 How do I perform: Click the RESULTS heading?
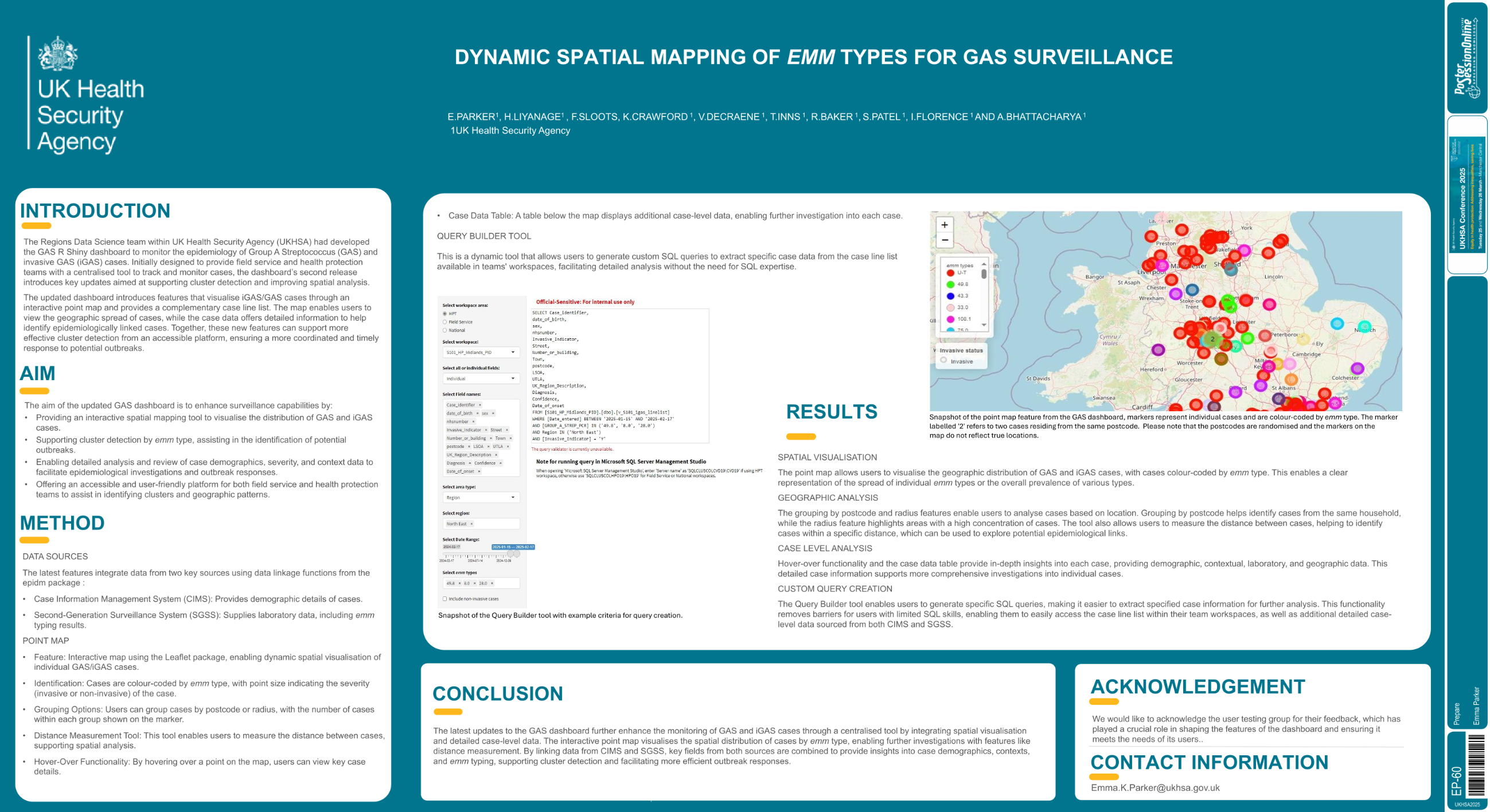pyautogui.click(x=831, y=412)
